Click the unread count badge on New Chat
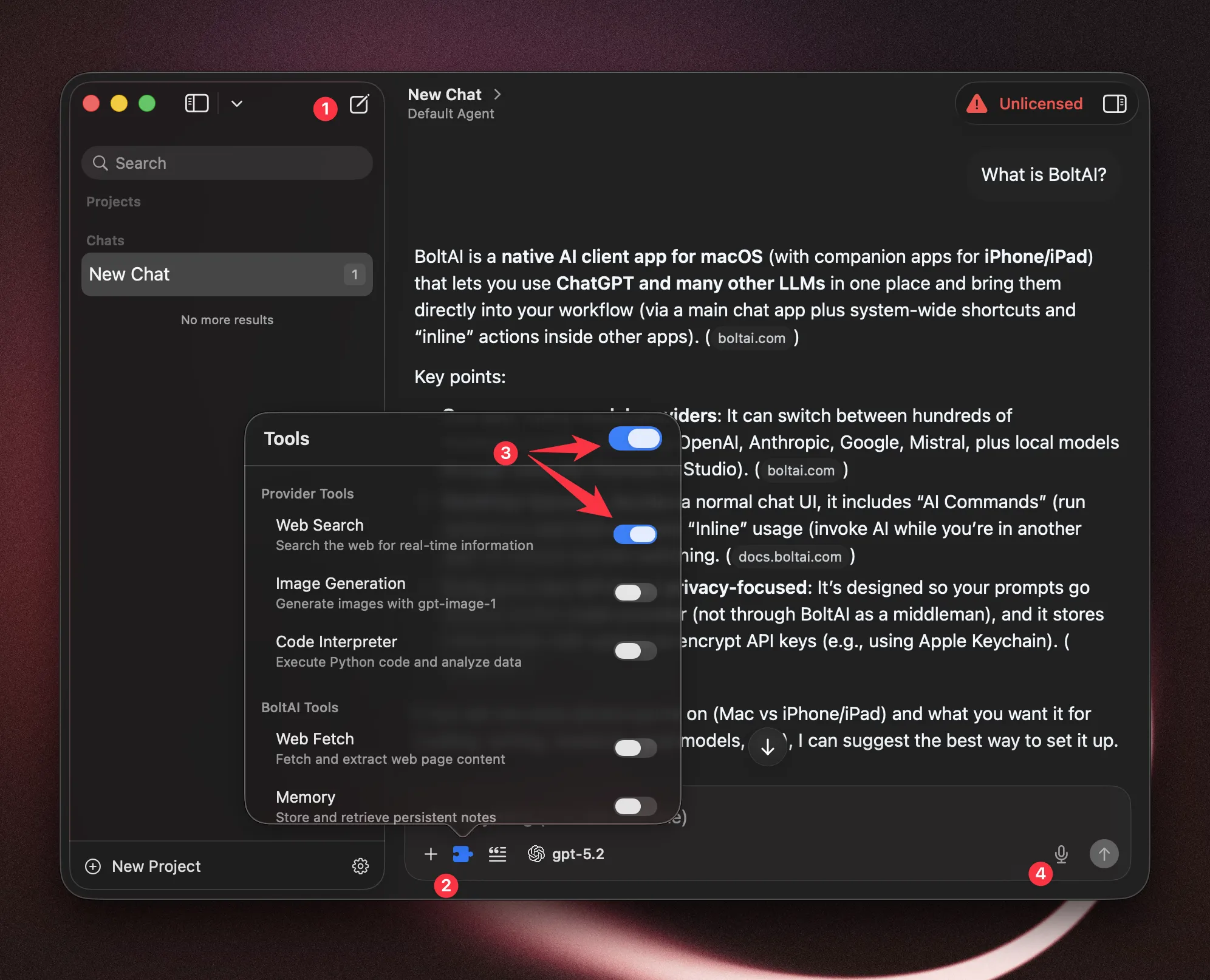1210x980 pixels. [x=355, y=274]
